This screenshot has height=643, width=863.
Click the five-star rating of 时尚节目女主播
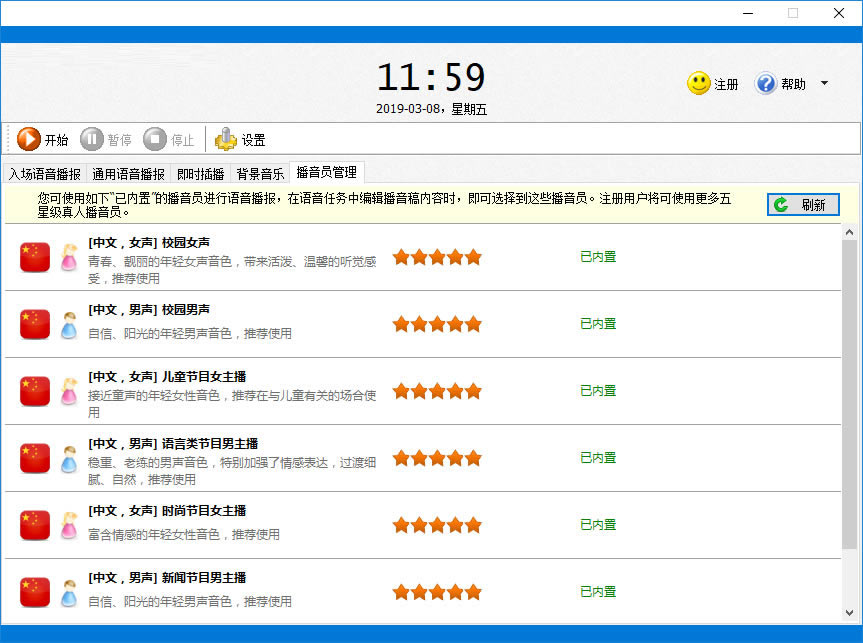[437, 525]
